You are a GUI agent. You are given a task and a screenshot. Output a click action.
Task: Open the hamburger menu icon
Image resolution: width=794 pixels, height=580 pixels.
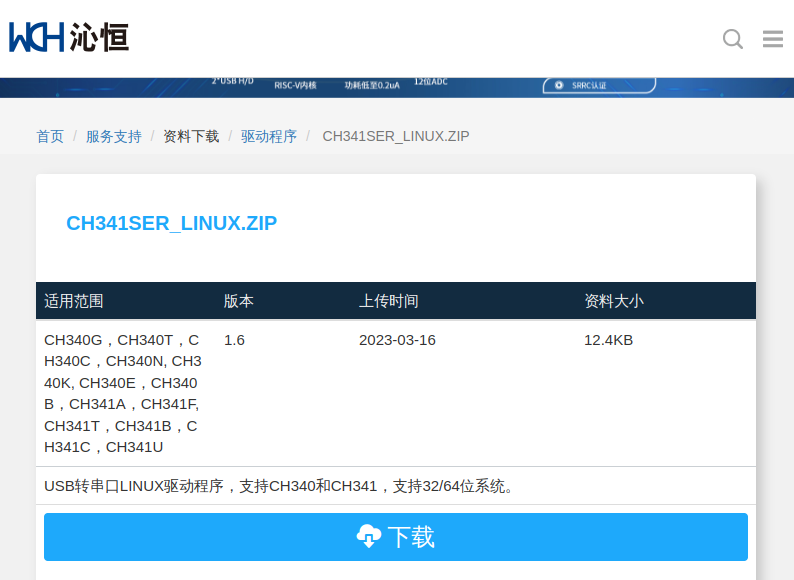tap(773, 39)
